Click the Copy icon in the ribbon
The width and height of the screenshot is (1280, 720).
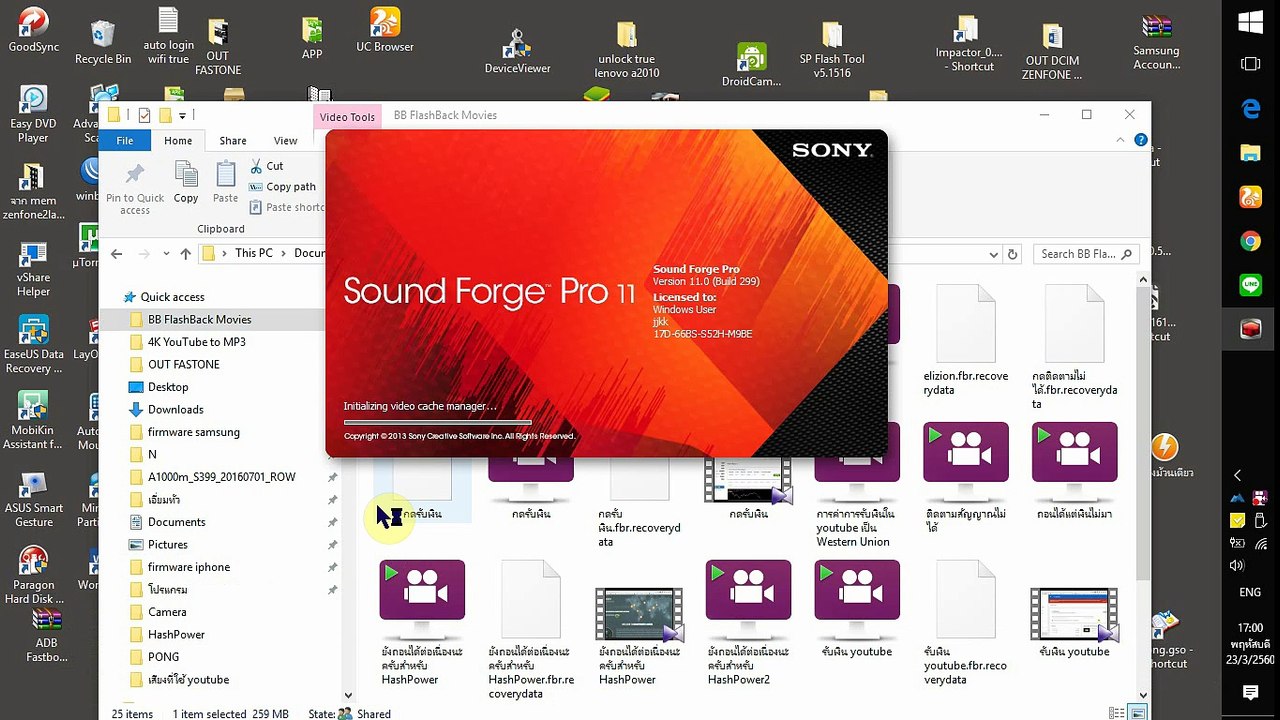point(186,182)
